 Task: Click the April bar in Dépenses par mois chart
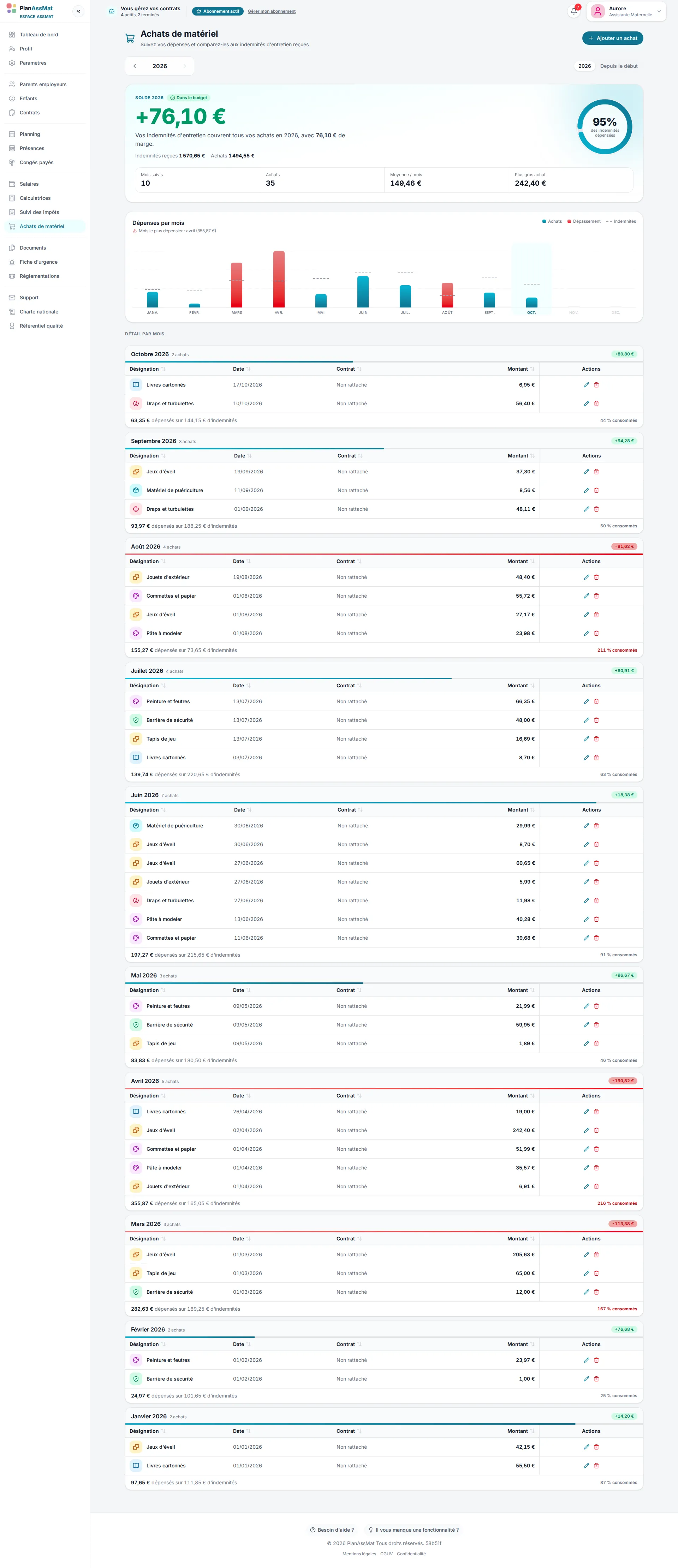pos(279,279)
